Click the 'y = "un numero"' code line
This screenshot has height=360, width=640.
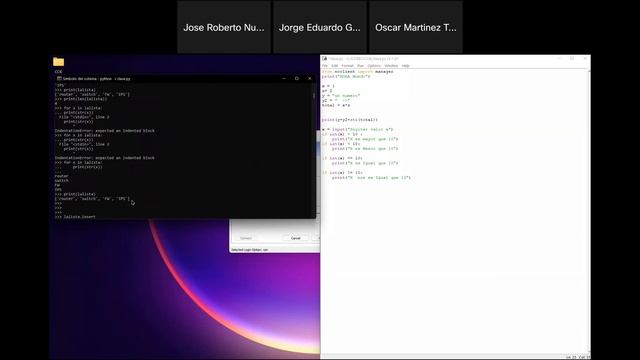point(341,96)
